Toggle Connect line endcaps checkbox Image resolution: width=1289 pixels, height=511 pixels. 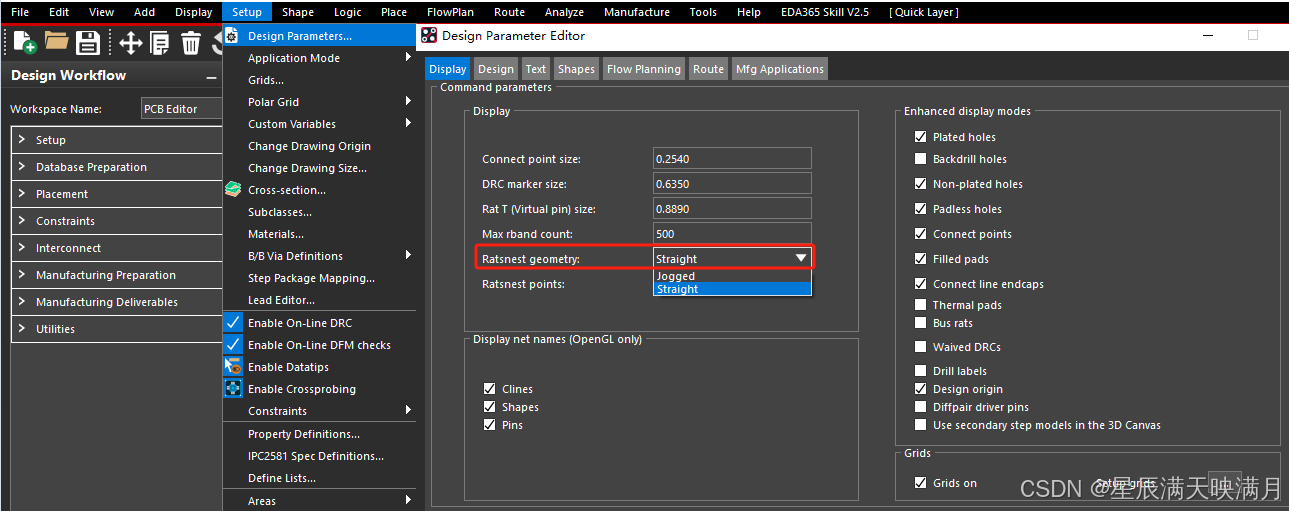(x=921, y=284)
